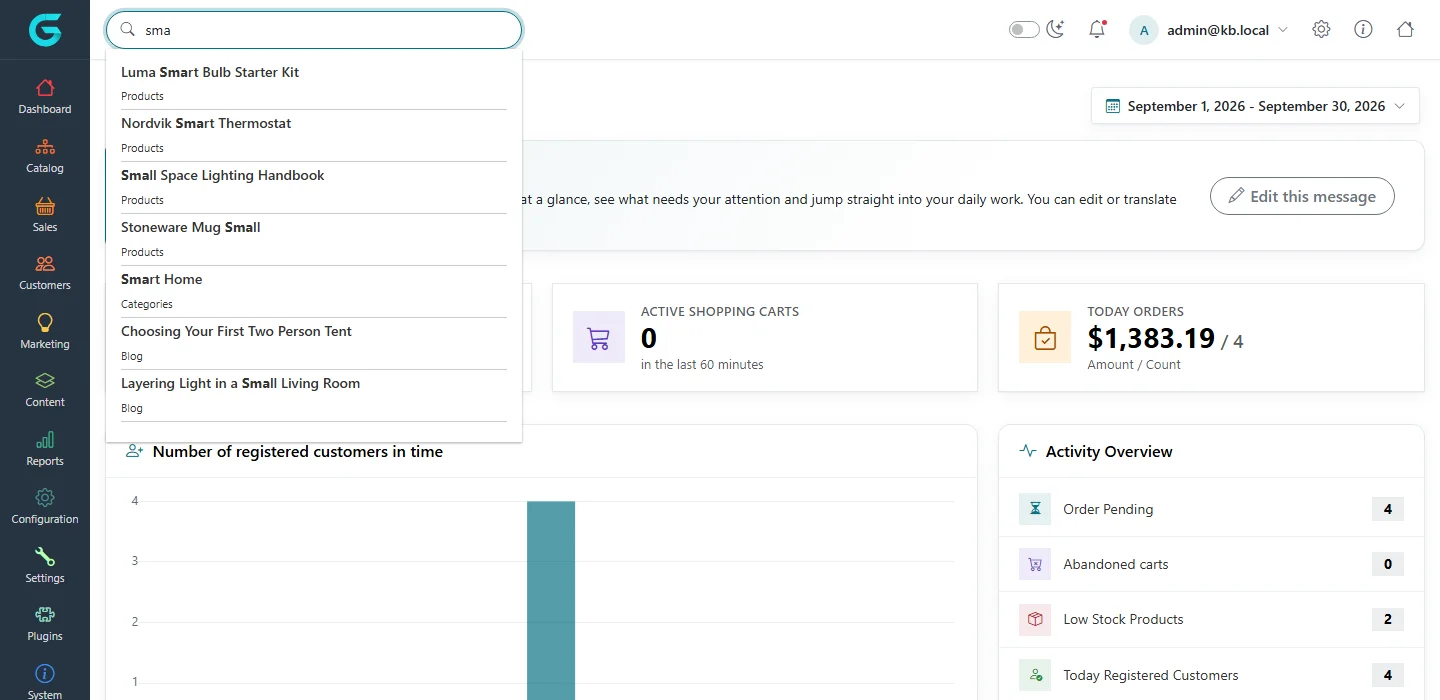Click the Low Stock Products box icon
This screenshot has width=1440, height=700.
1035,619
